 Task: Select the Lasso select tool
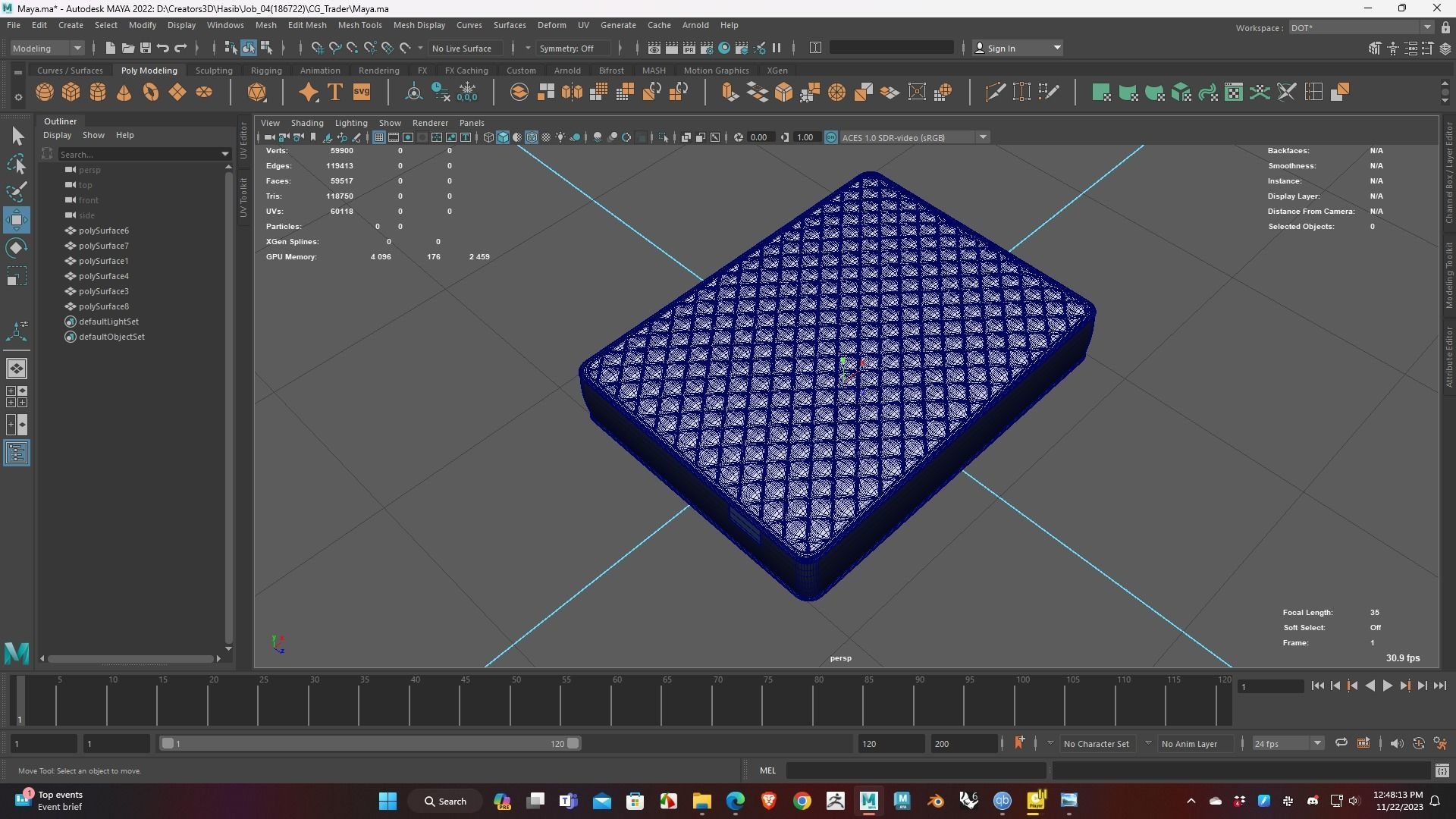(17, 164)
